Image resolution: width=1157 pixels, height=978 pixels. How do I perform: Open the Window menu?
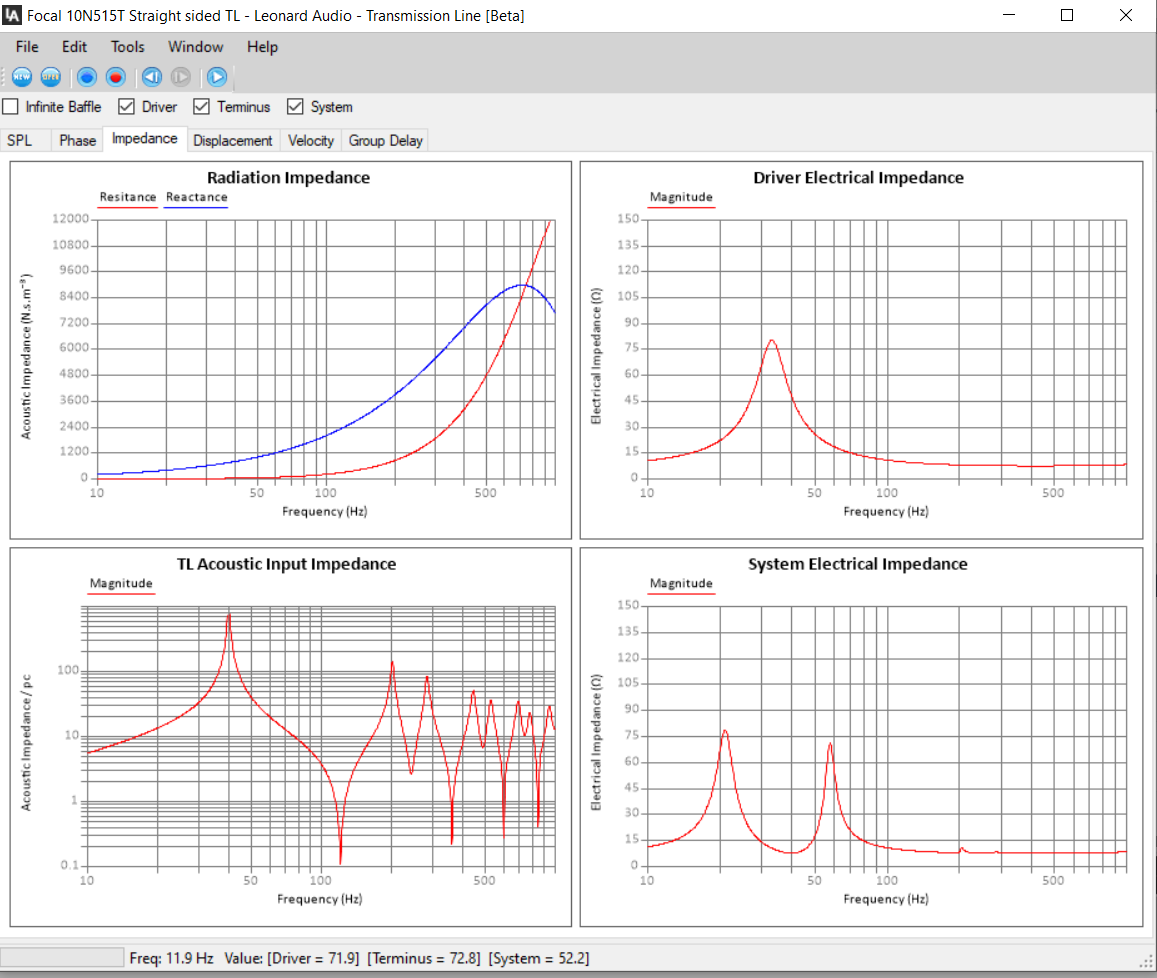196,47
